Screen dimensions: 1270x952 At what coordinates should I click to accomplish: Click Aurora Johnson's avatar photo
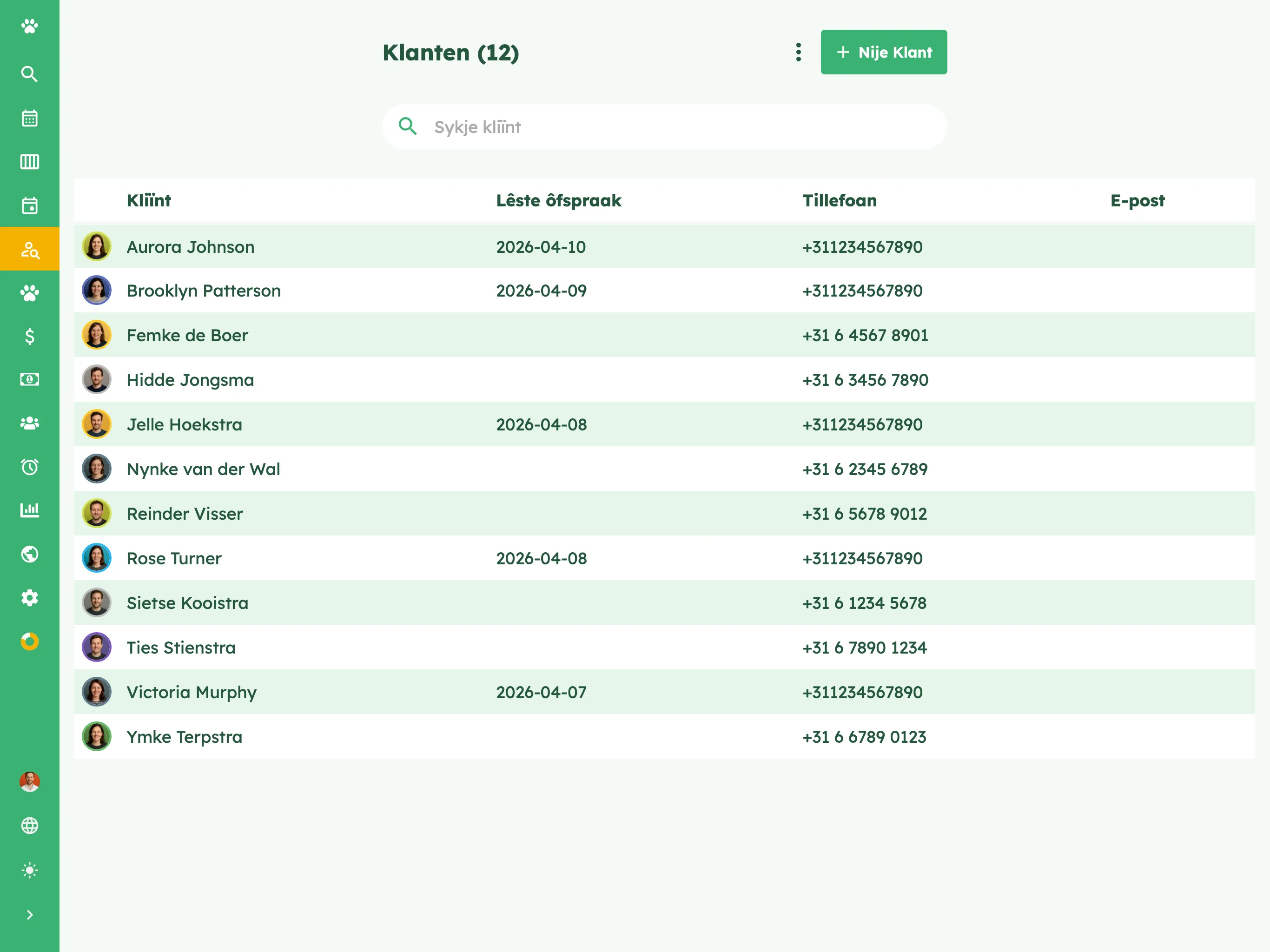96,247
